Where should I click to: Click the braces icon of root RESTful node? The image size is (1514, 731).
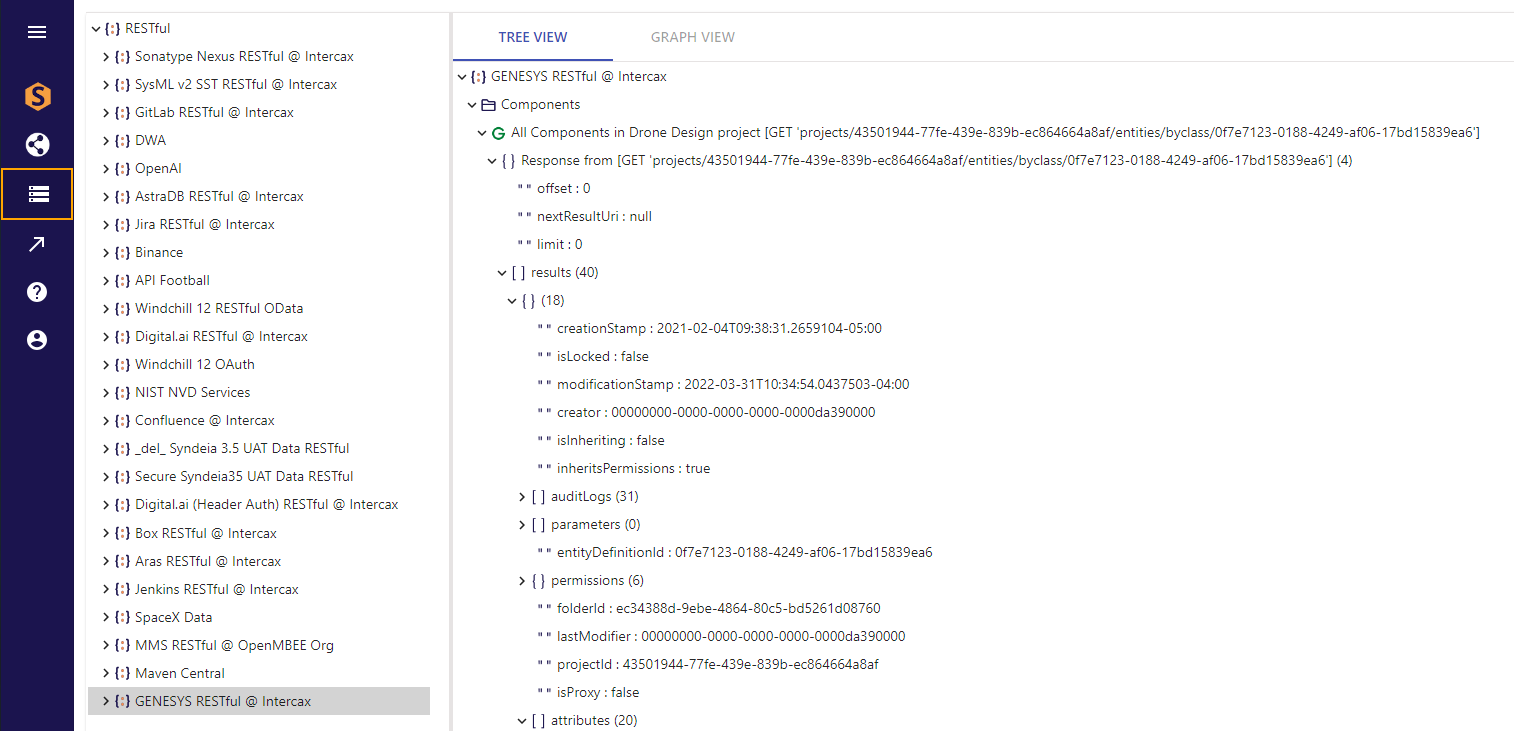113,29
